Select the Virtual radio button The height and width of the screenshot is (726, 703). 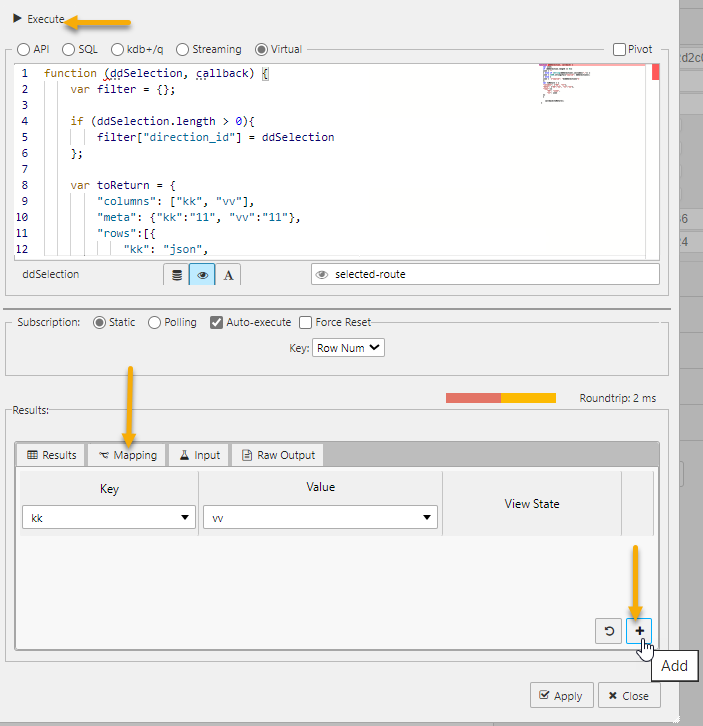tap(261, 50)
